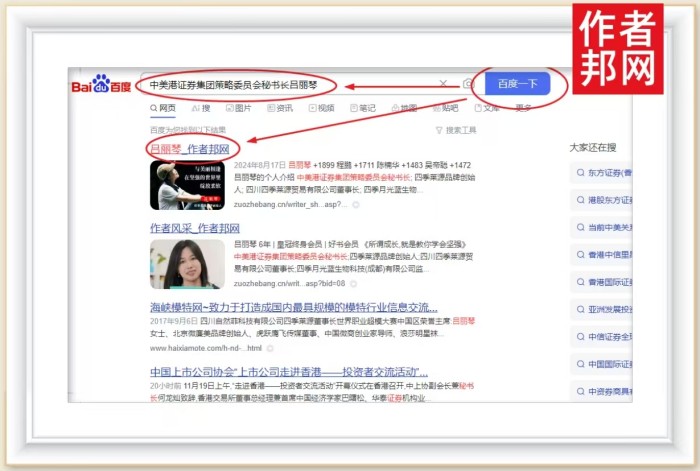
Task: Expand the 搜索工具 filter
Action: [457, 130]
